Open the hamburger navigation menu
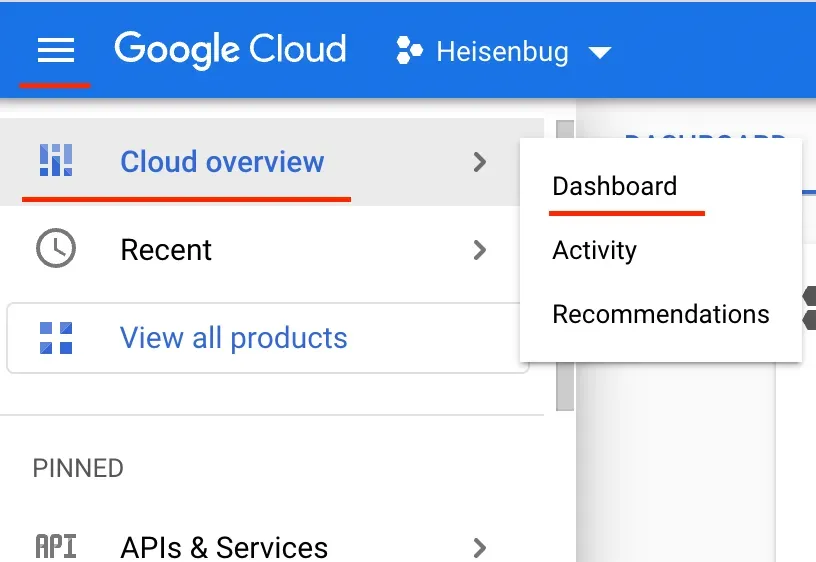The height and width of the screenshot is (562, 816). [56, 50]
